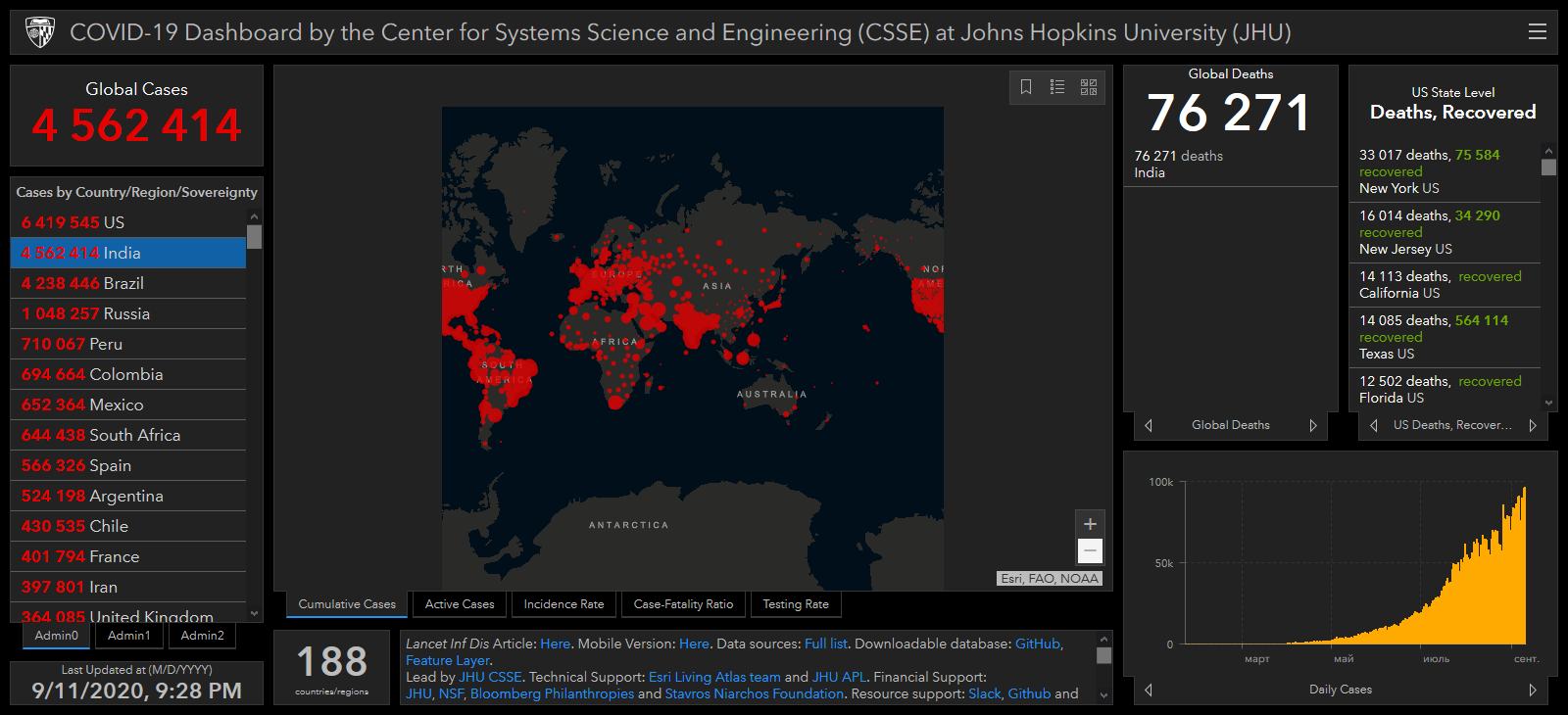Show the map legend list icon

click(1057, 87)
